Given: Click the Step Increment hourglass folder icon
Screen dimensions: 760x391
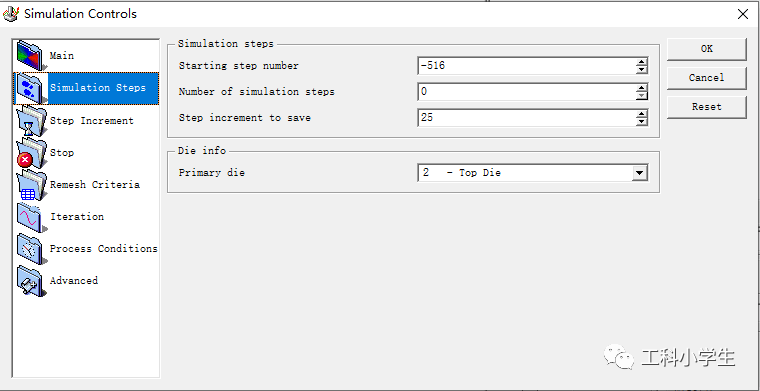Looking at the screenshot, I should [x=32, y=121].
